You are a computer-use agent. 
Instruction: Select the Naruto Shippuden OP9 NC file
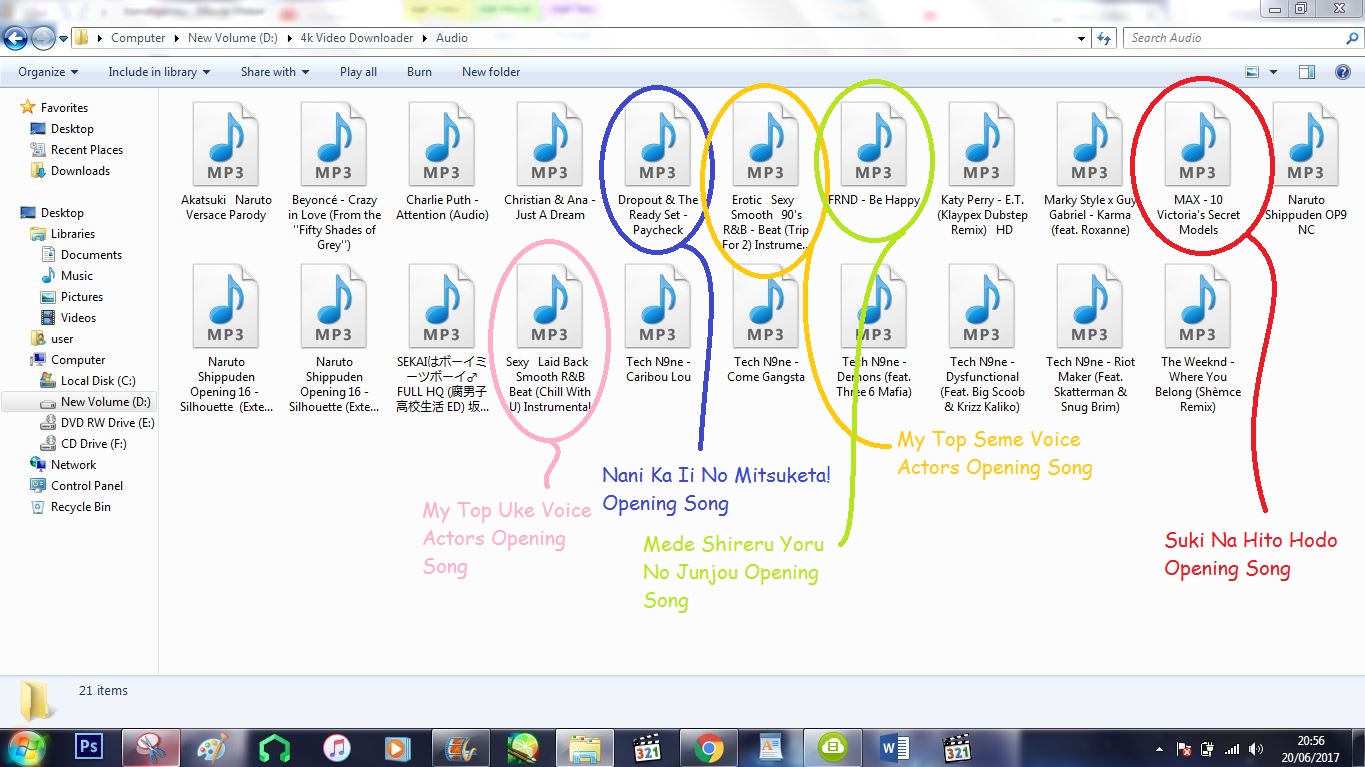point(1306,168)
